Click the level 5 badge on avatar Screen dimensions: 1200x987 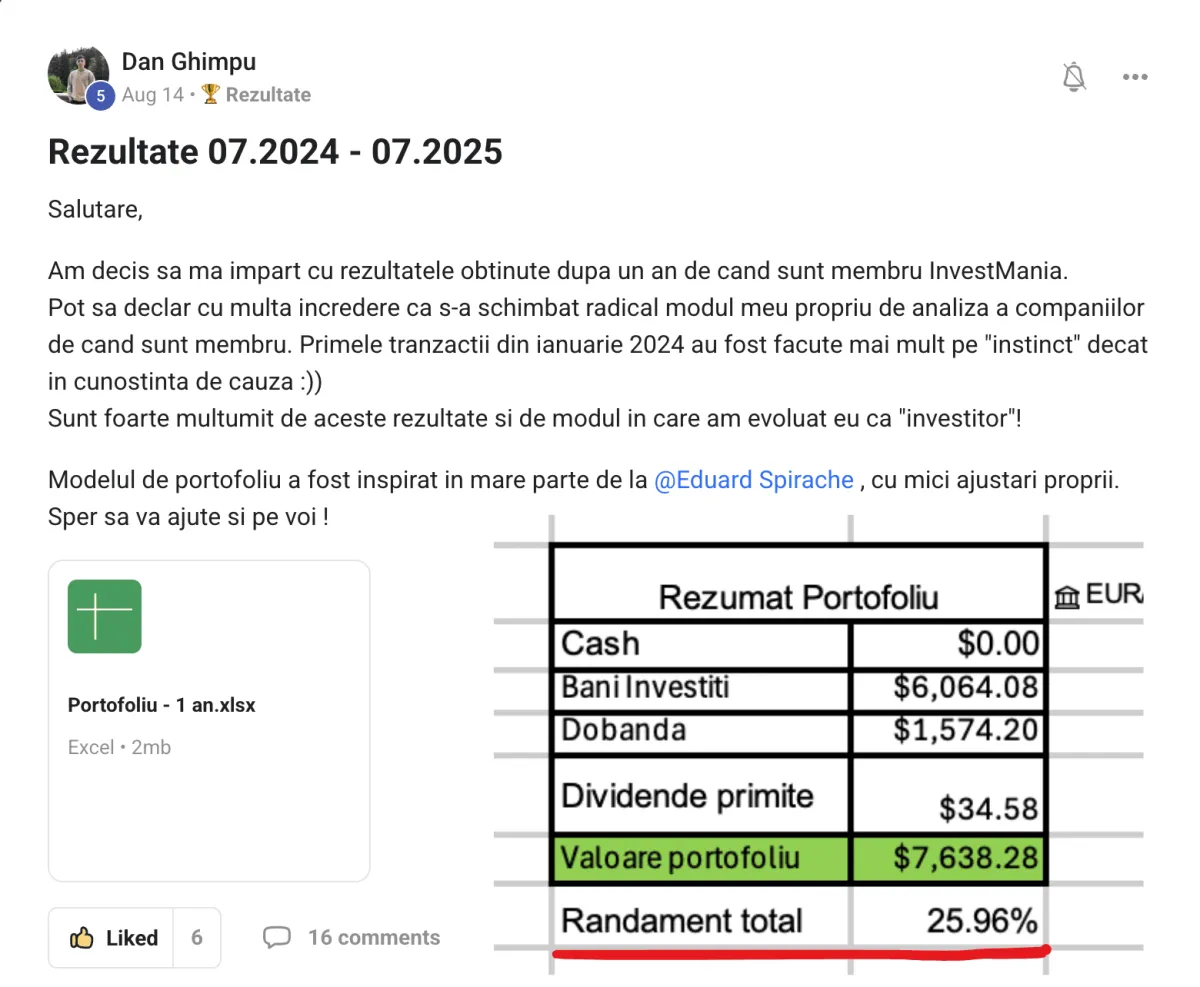coord(100,96)
